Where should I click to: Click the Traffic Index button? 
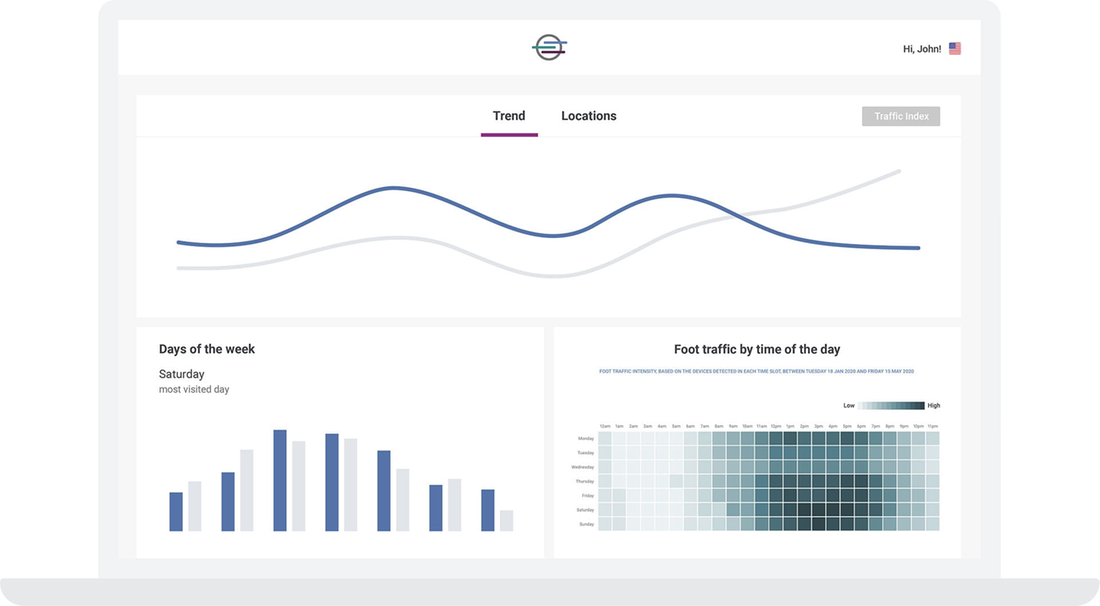point(900,115)
